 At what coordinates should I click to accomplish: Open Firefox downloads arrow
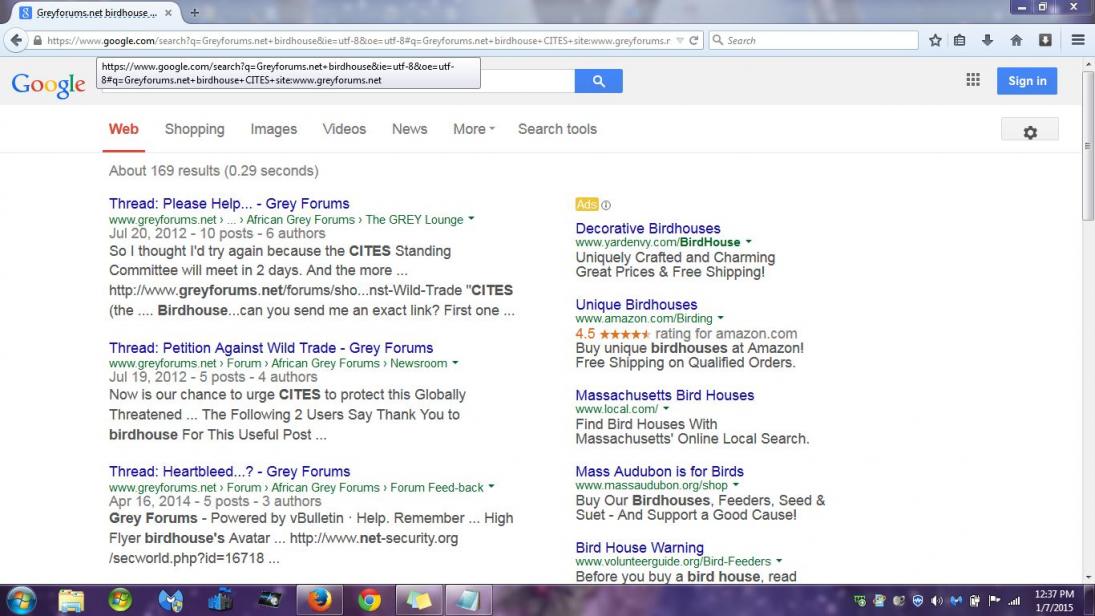988,40
